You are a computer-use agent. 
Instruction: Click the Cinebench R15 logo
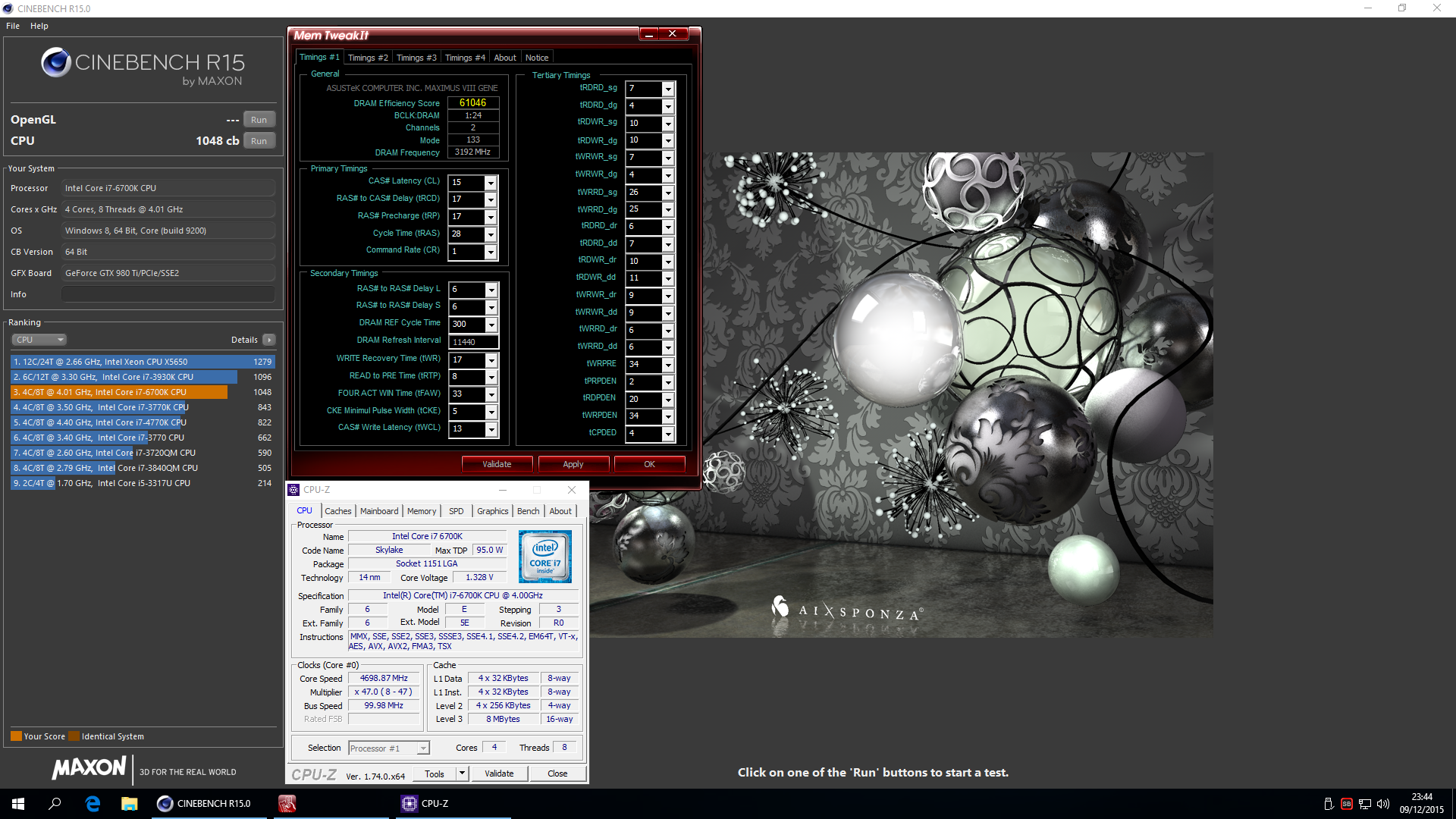coord(143,67)
